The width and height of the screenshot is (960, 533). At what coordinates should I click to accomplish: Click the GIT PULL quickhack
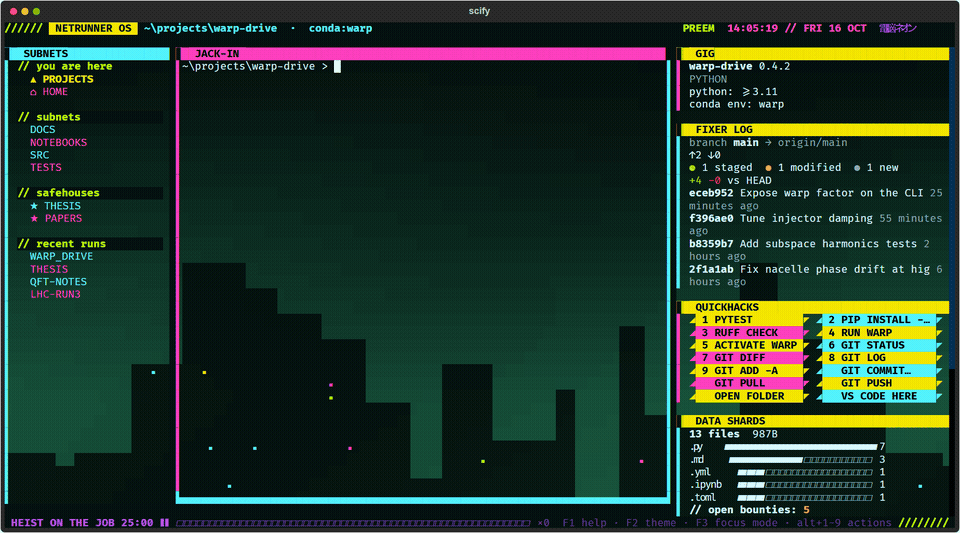(749, 383)
